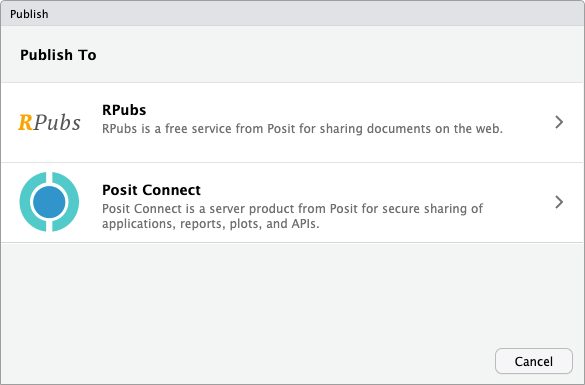Click the Posit Connect server product description
Screen dimensions: 585x385
point(292,216)
